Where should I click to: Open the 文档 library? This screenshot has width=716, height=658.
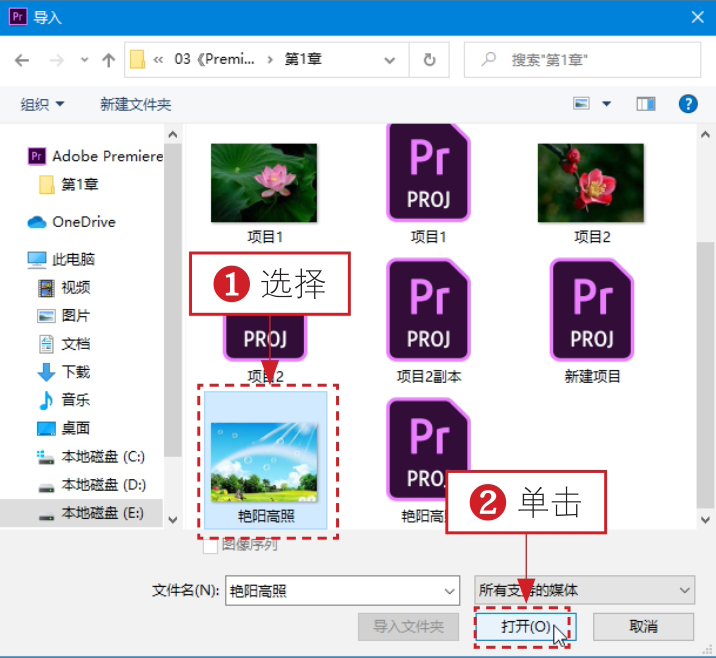tap(64, 344)
